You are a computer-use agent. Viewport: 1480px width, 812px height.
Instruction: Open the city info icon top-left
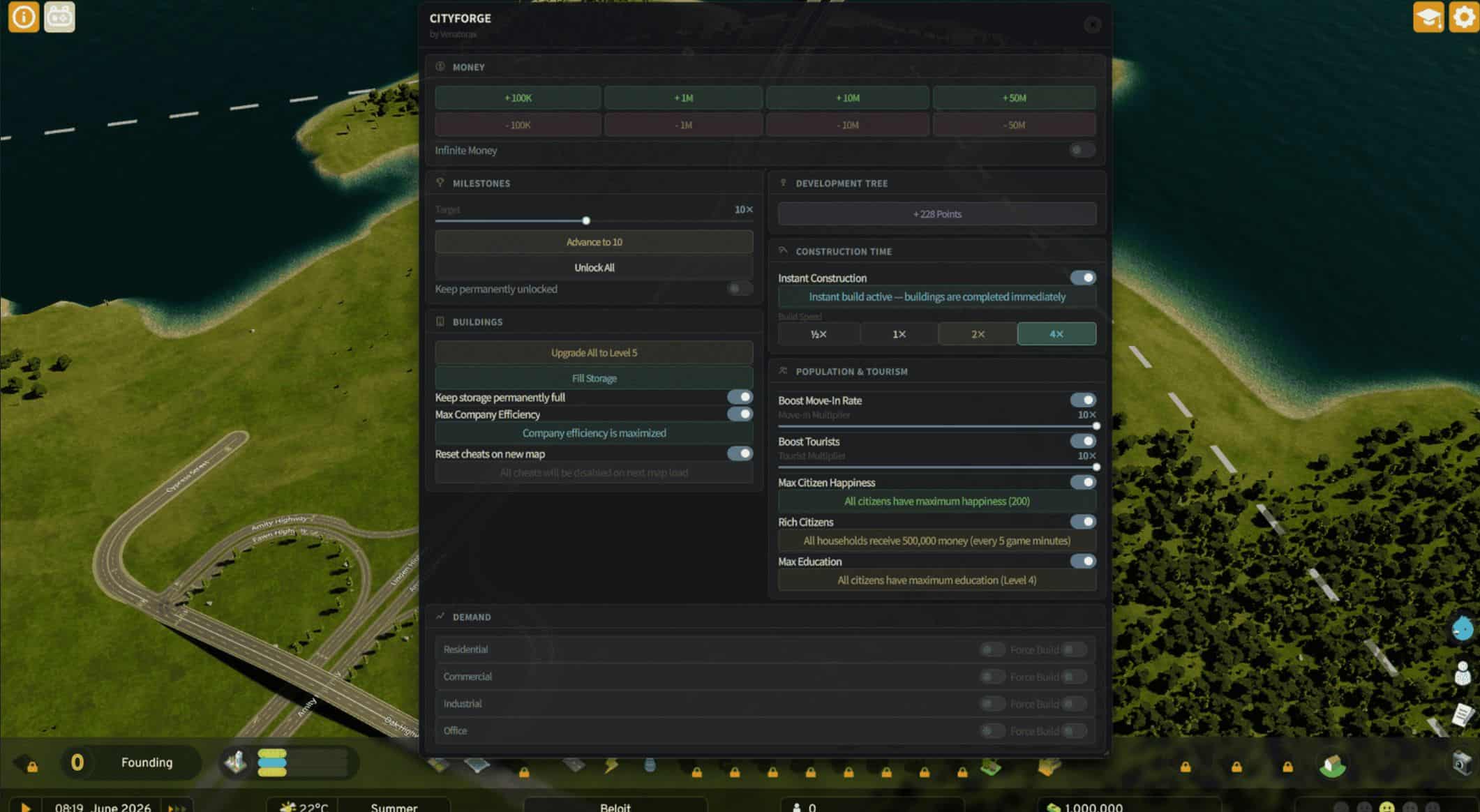(23, 17)
